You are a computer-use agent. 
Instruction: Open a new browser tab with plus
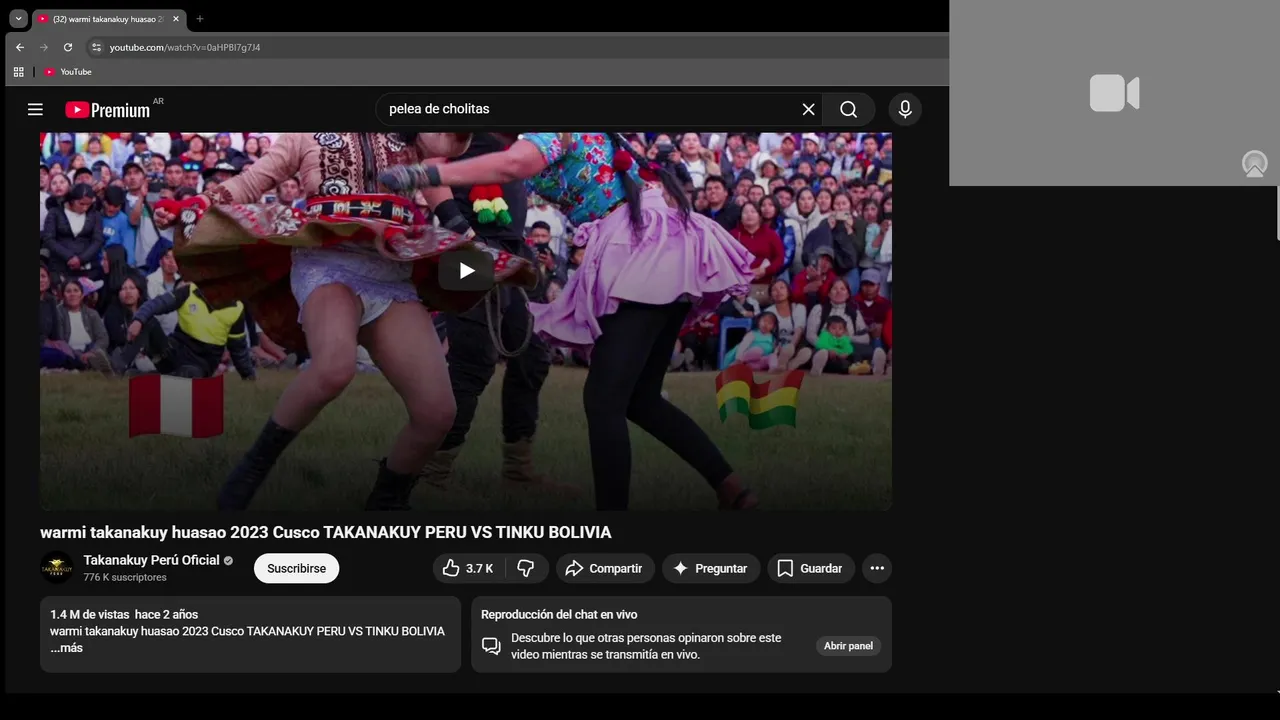coord(200,19)
